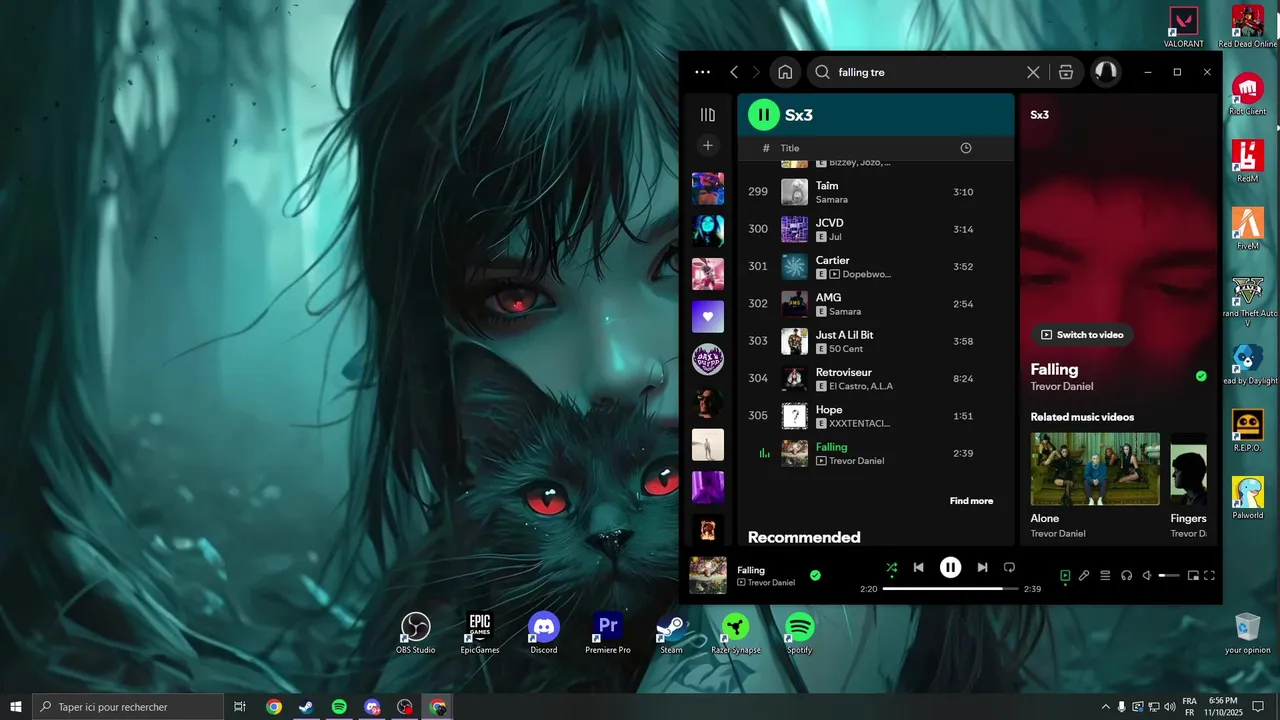This screenshot has height=720, width=1280.
Task: Sort by the clock duration column
Action: (966, 148)
